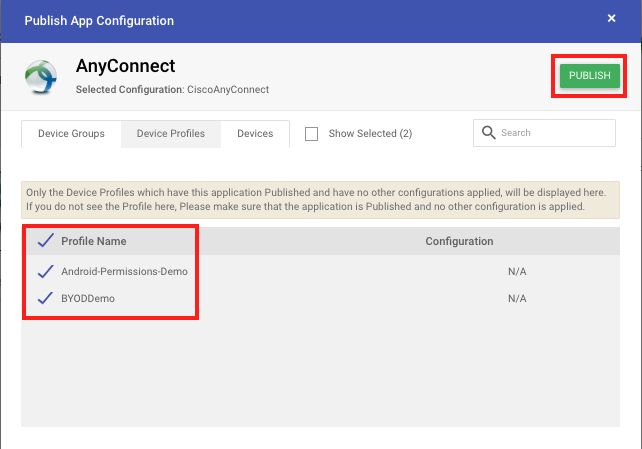Click the Show Selected (2) label
This screenshot has height=449, width=642.
coord(370,133)
